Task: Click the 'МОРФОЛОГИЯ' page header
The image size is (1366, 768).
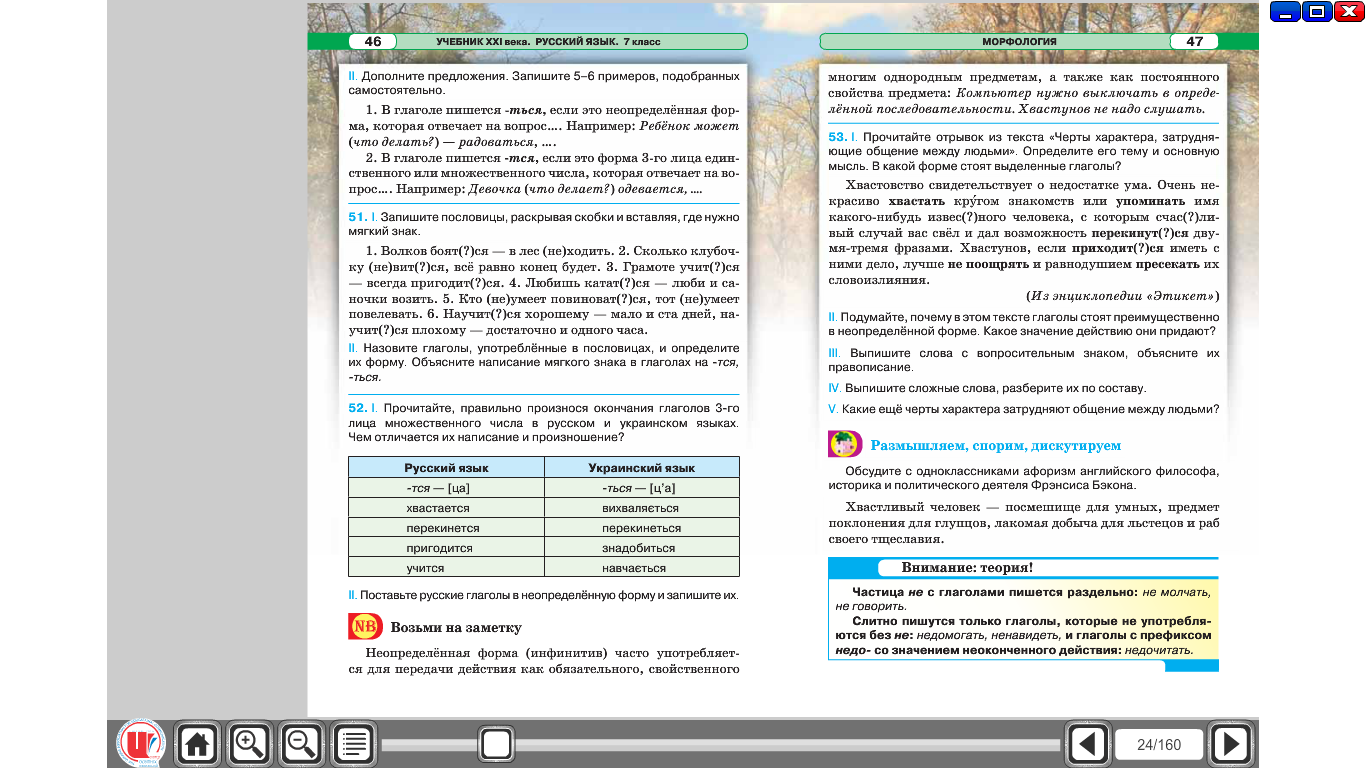Action: click(1019, 42)
